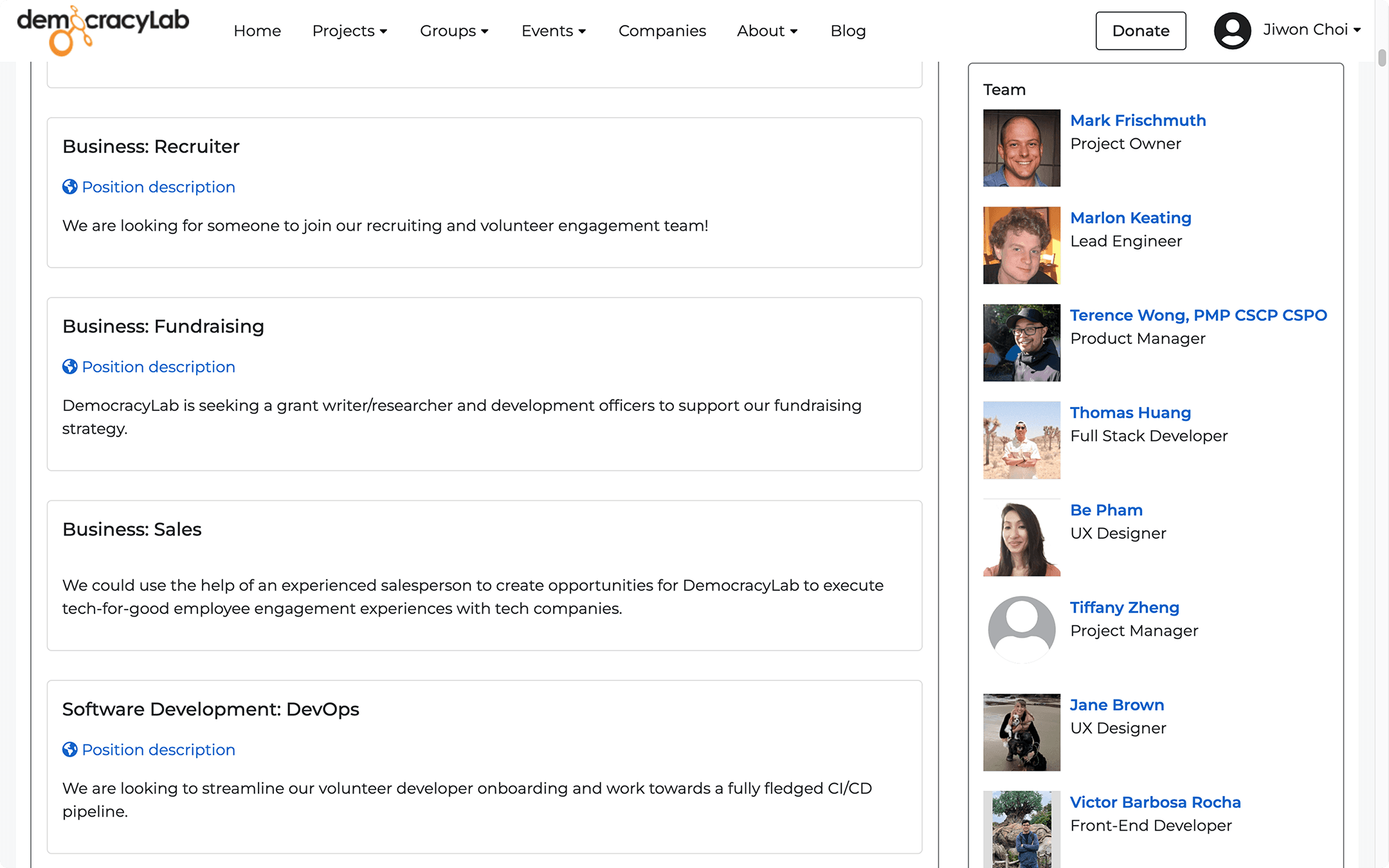Navigate to the Blog
The image size is (1389, 868).
tap(848, 31)
